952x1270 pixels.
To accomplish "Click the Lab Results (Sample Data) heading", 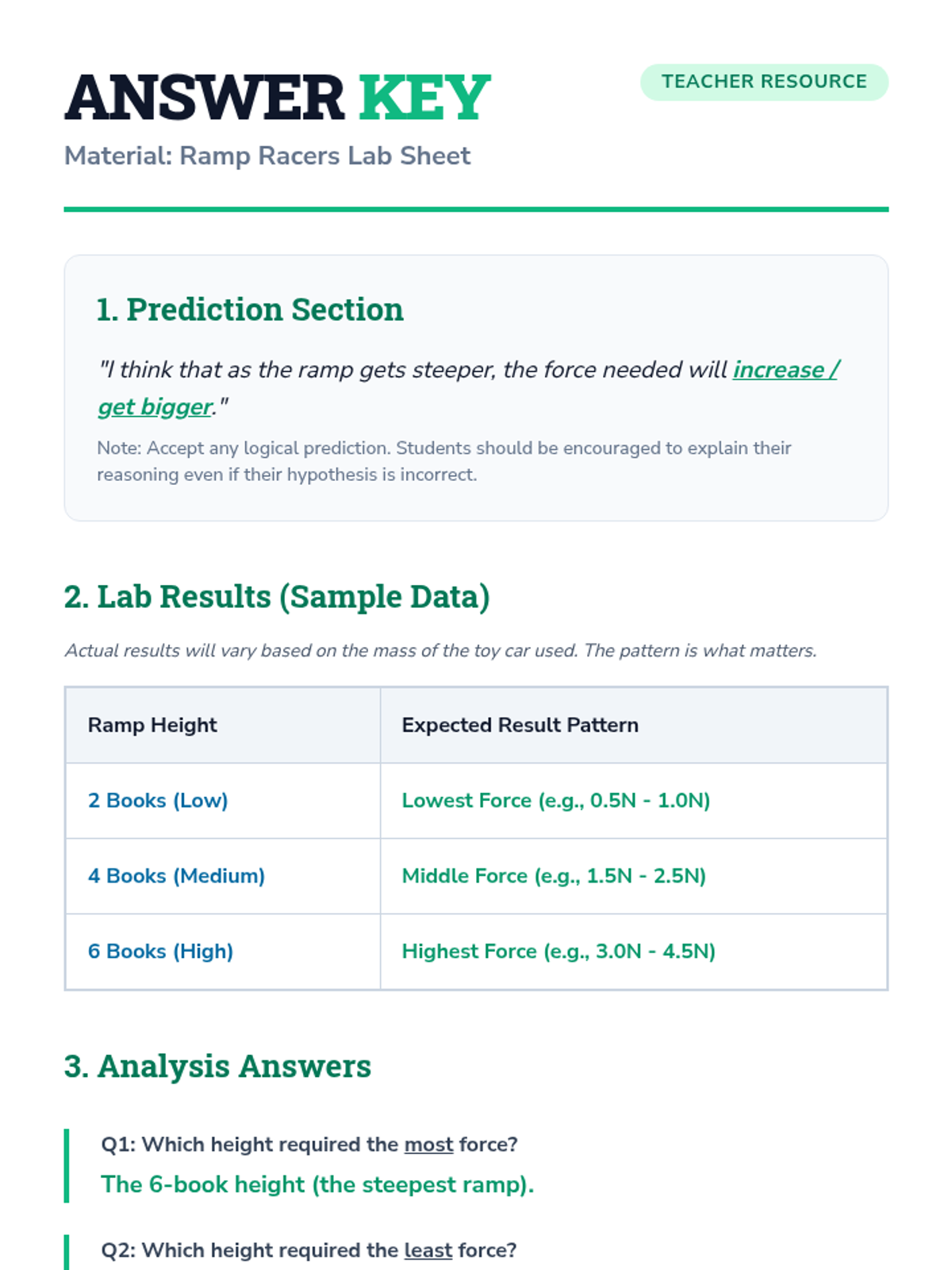I will (x=277, y=597).
